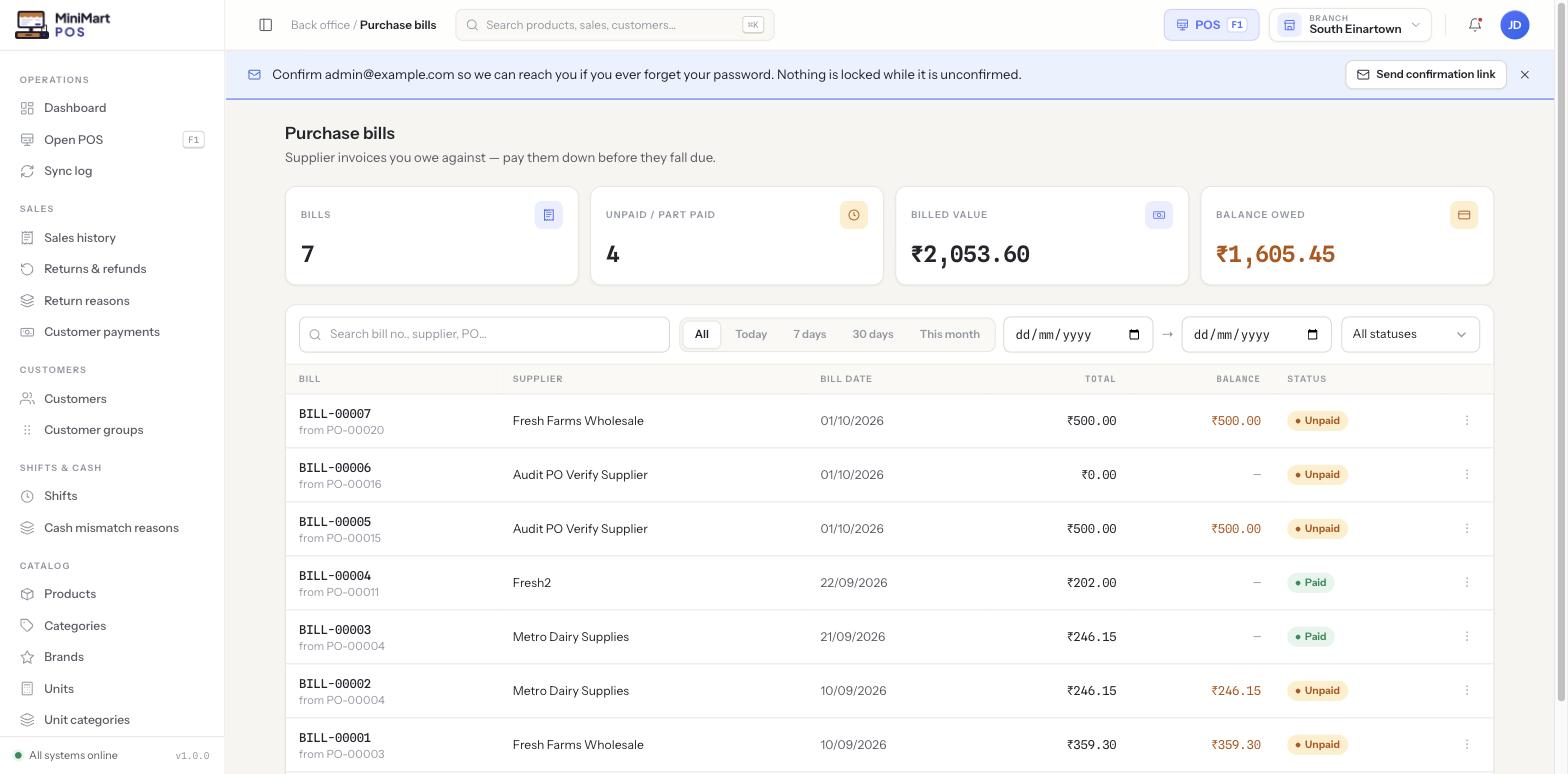
Task: Open row actions for BILL-00002
Action: click(1467, 691)
